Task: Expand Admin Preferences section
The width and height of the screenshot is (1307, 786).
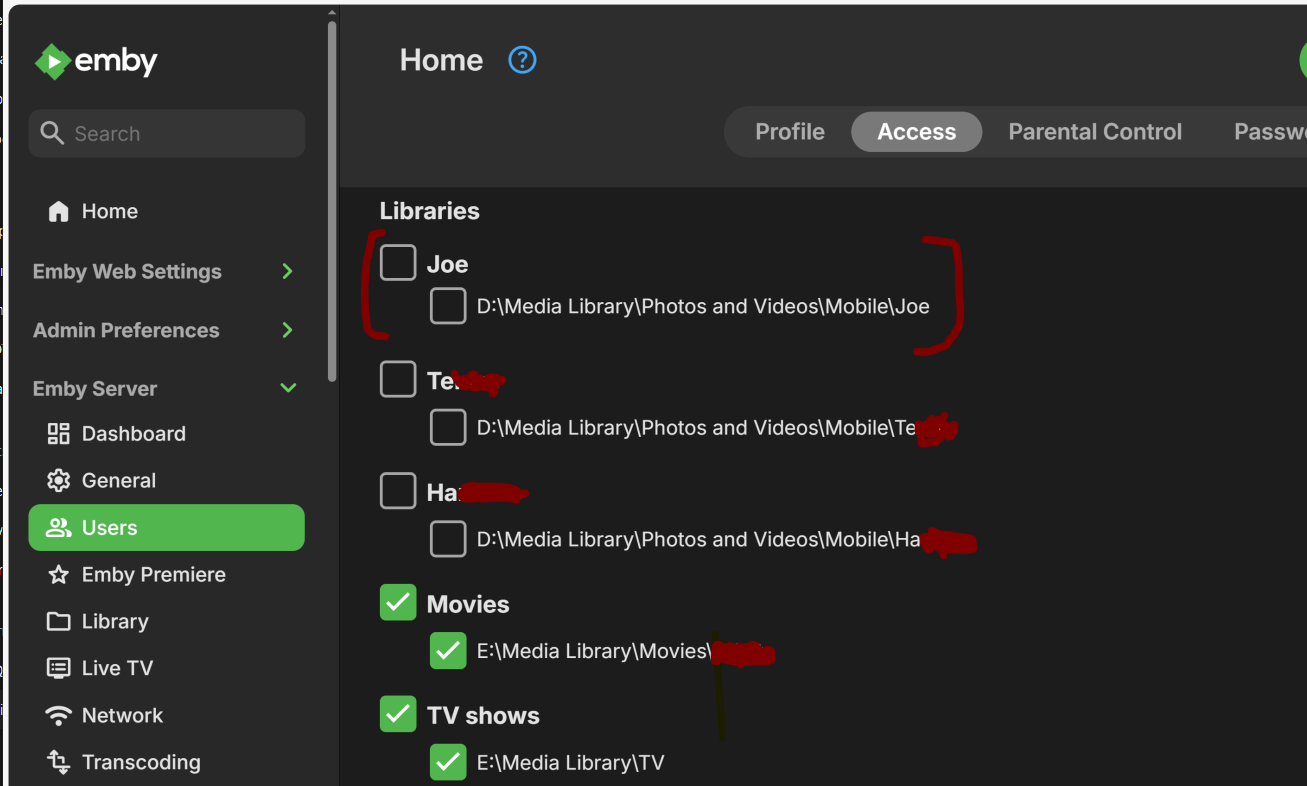Action: pyautogui.click(x=287, y=330)
